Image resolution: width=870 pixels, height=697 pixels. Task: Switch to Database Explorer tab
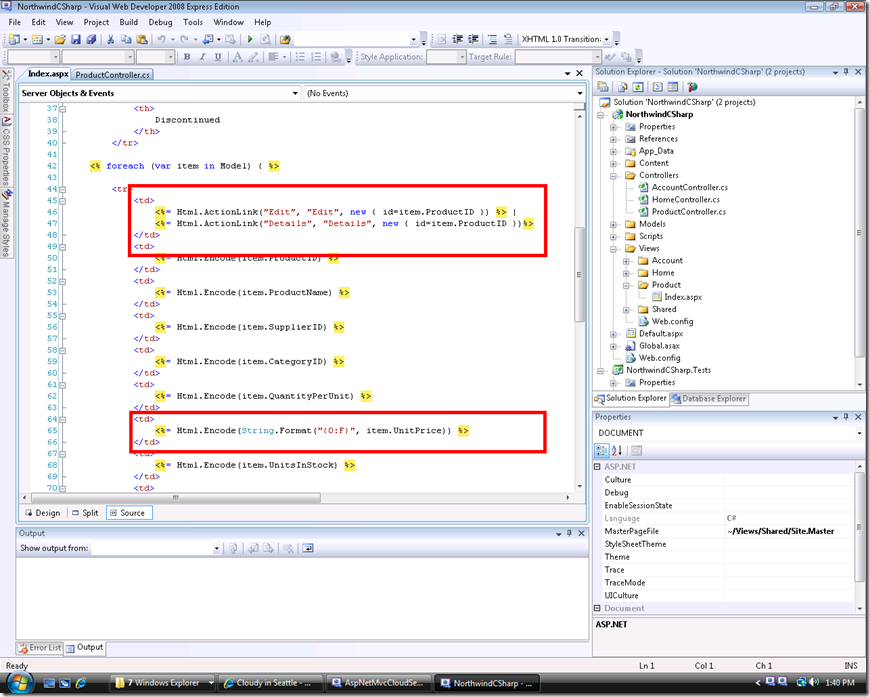click(x=709, y=398)
